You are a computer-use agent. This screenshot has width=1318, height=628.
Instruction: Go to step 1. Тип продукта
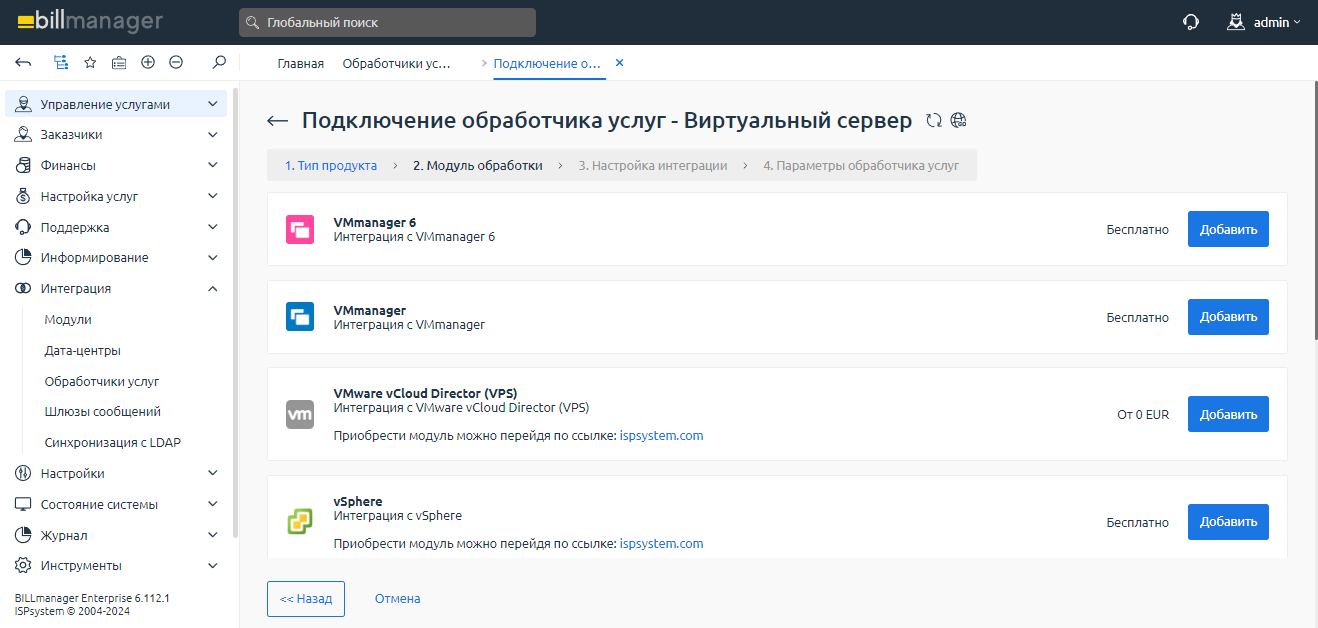pyautogui.click(x=331, y=165)
